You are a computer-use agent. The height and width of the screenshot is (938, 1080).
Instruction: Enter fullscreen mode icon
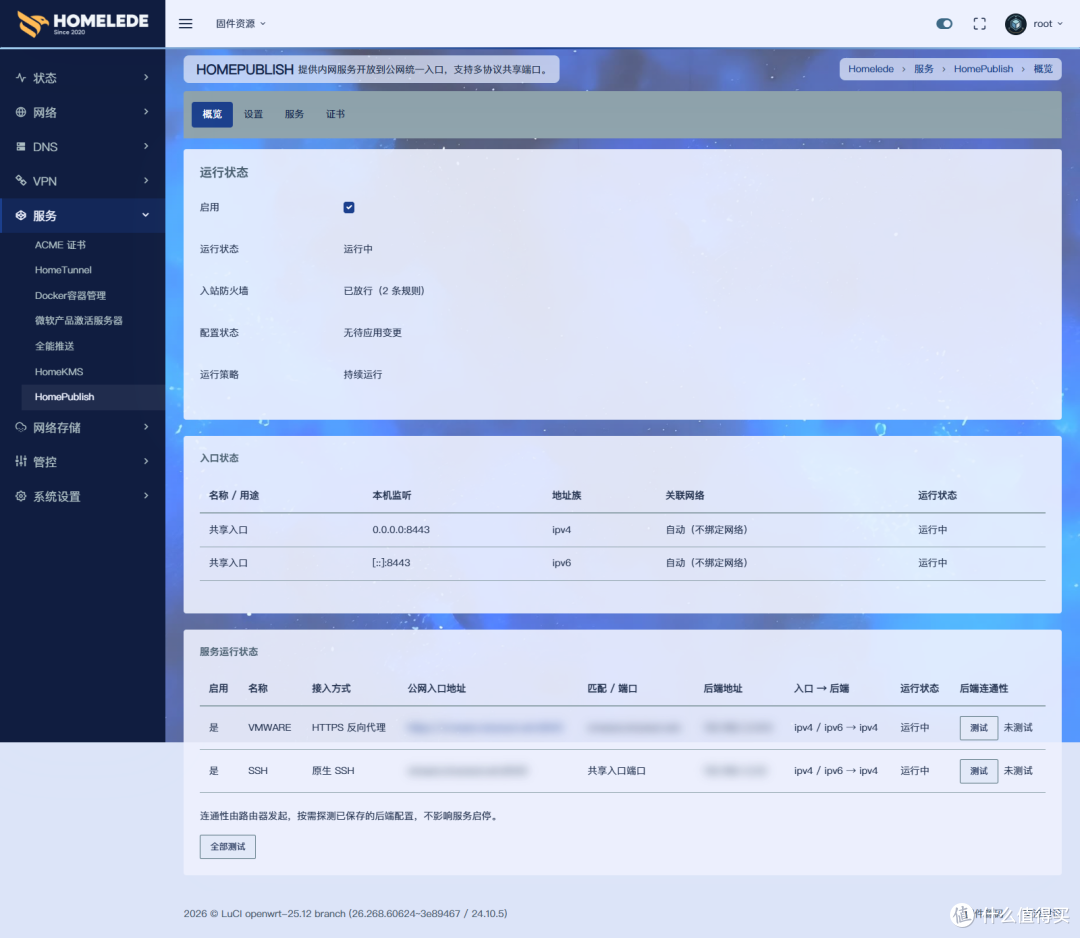(x=979, y=24)
